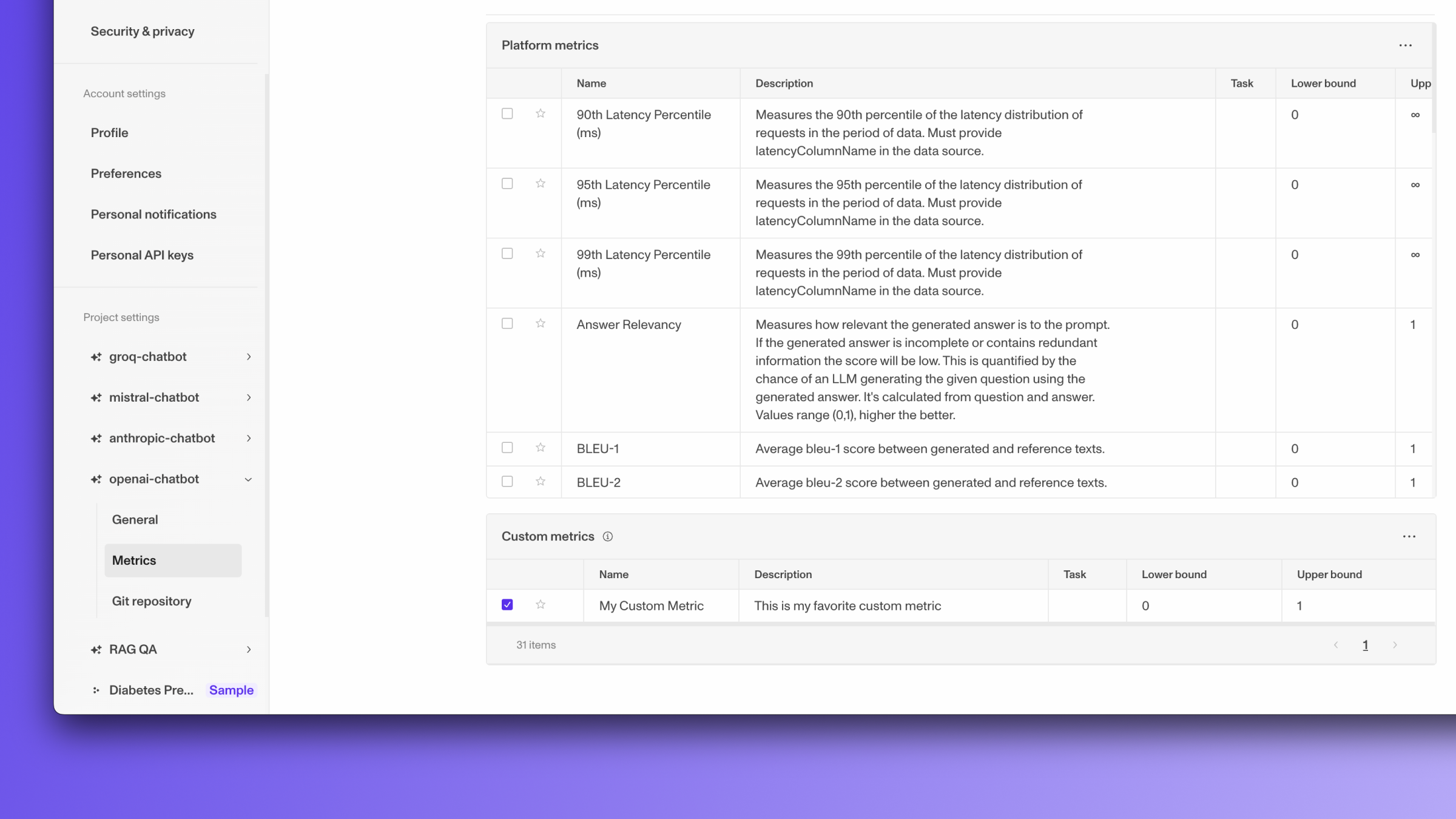This screenshot has width=1456, height=819.
Task: Star the 90th Latency Percentile metric
Action: (540, 114)
